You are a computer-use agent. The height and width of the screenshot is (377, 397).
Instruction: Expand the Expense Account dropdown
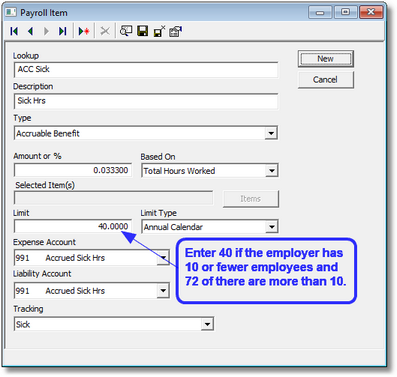point(163,258)
